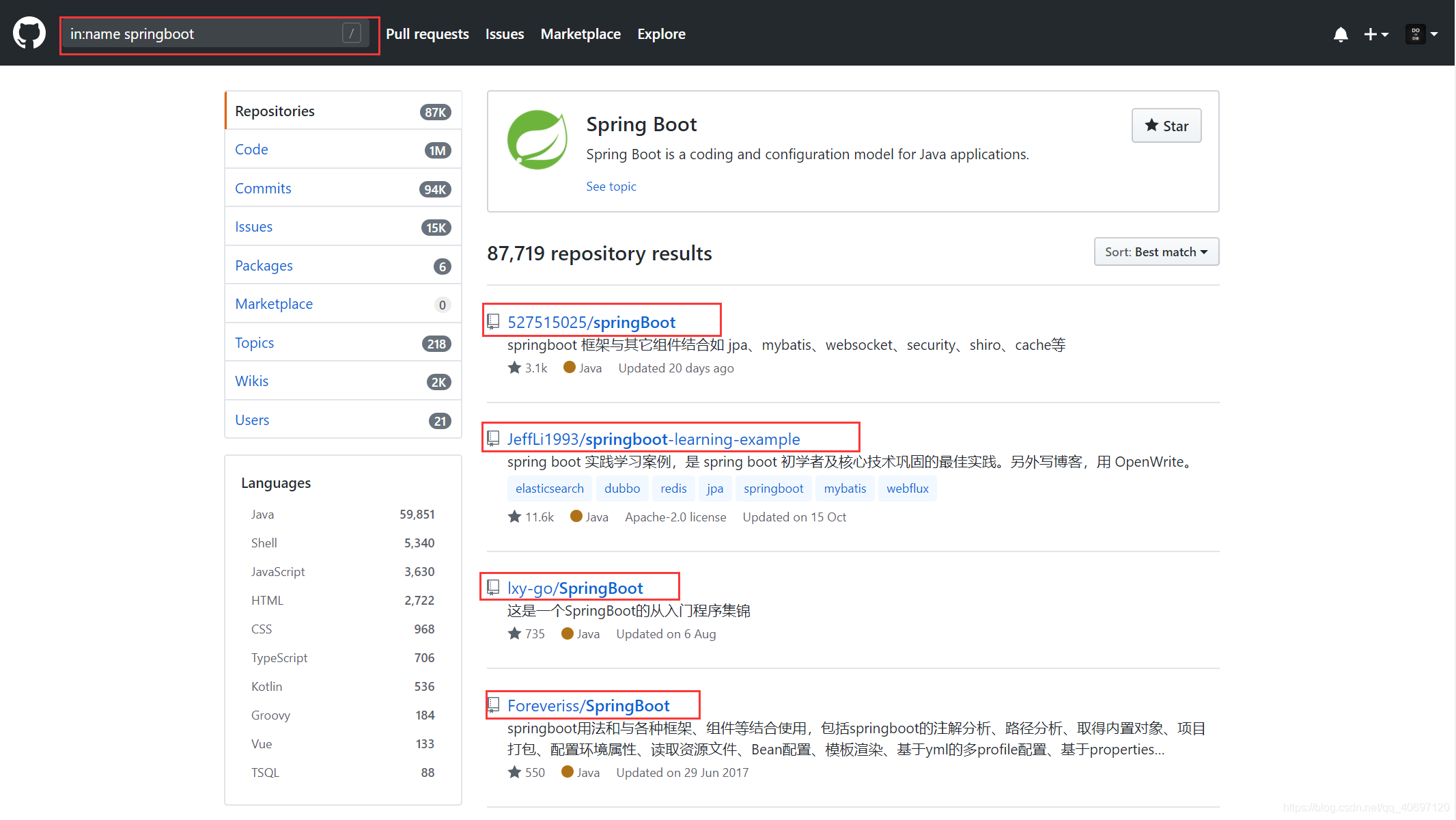Filter results by Java language

click(343, 515)
